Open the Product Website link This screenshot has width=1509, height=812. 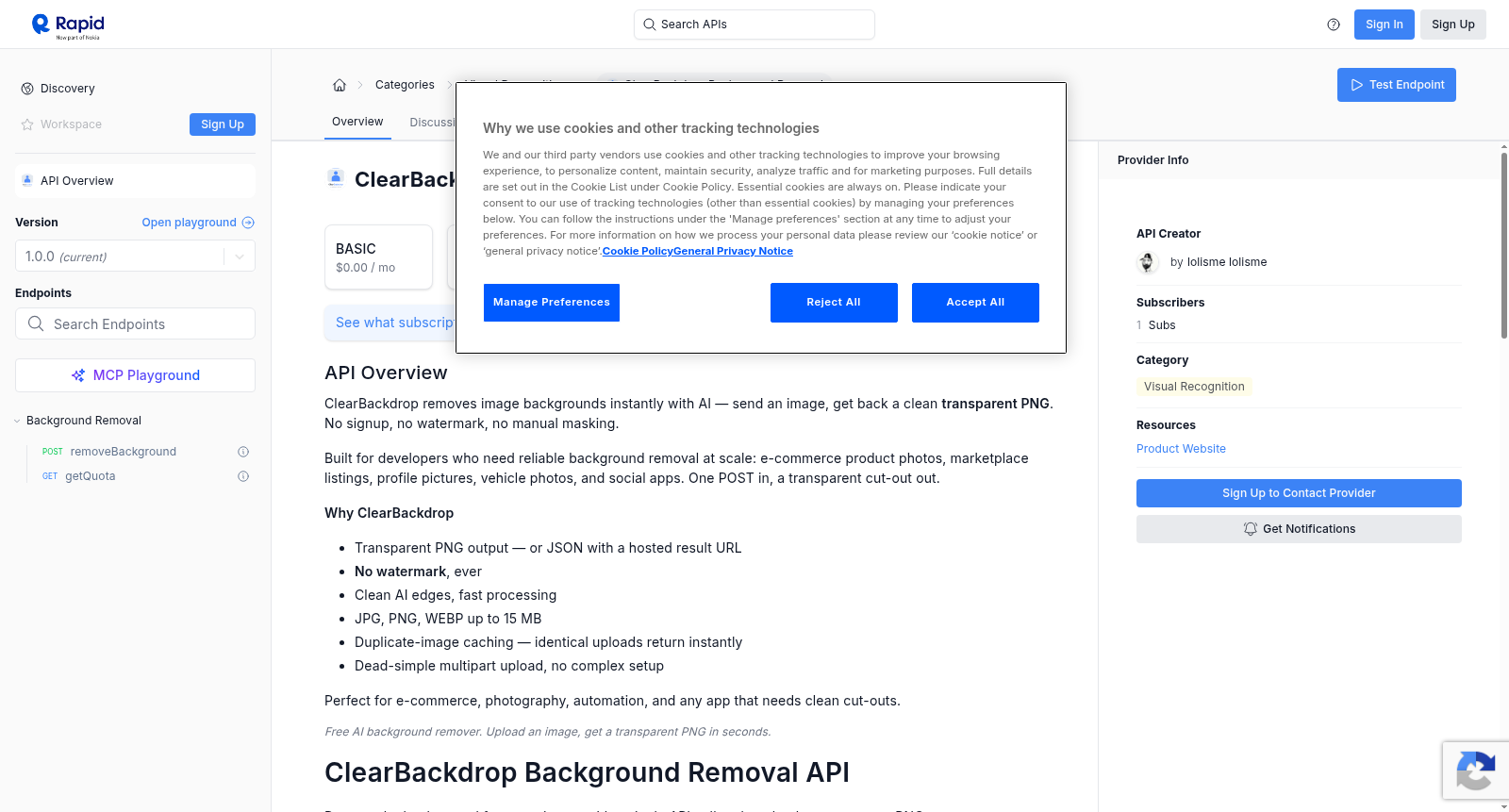(1181, 449)
